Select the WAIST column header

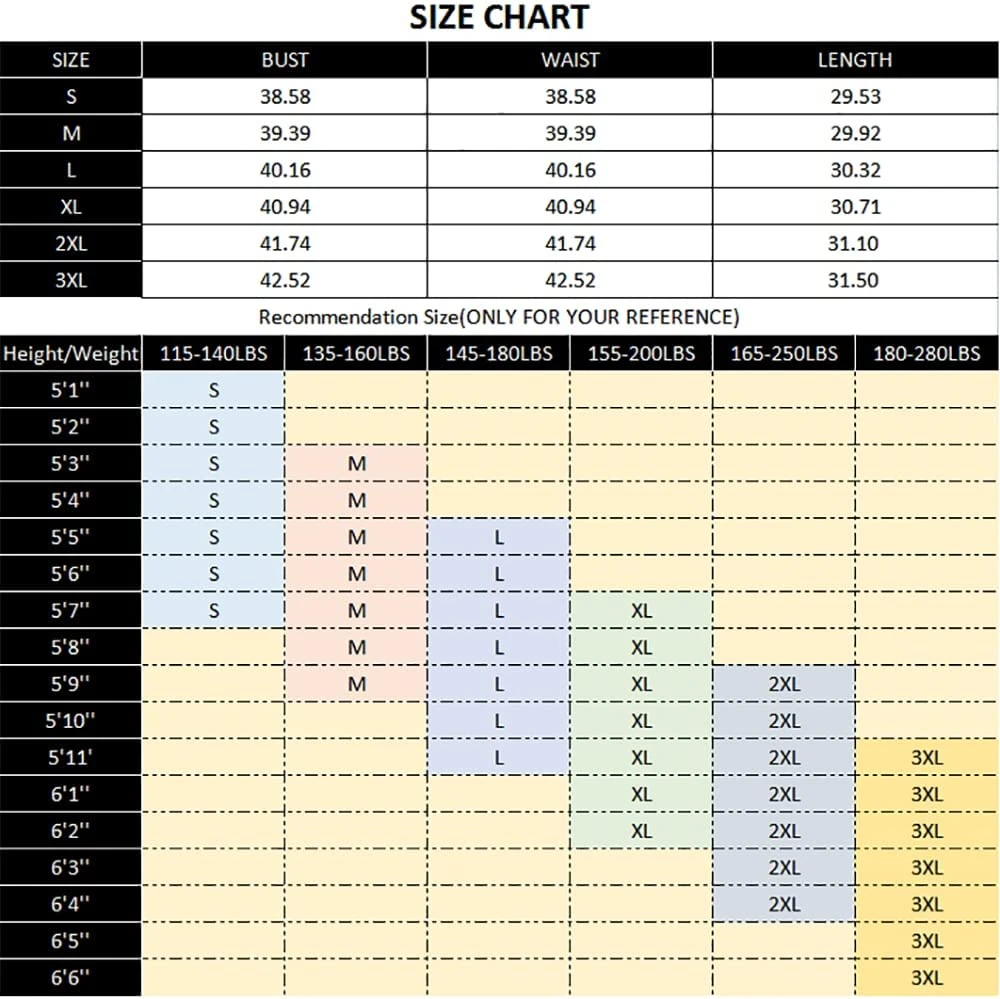click(570, 60)
